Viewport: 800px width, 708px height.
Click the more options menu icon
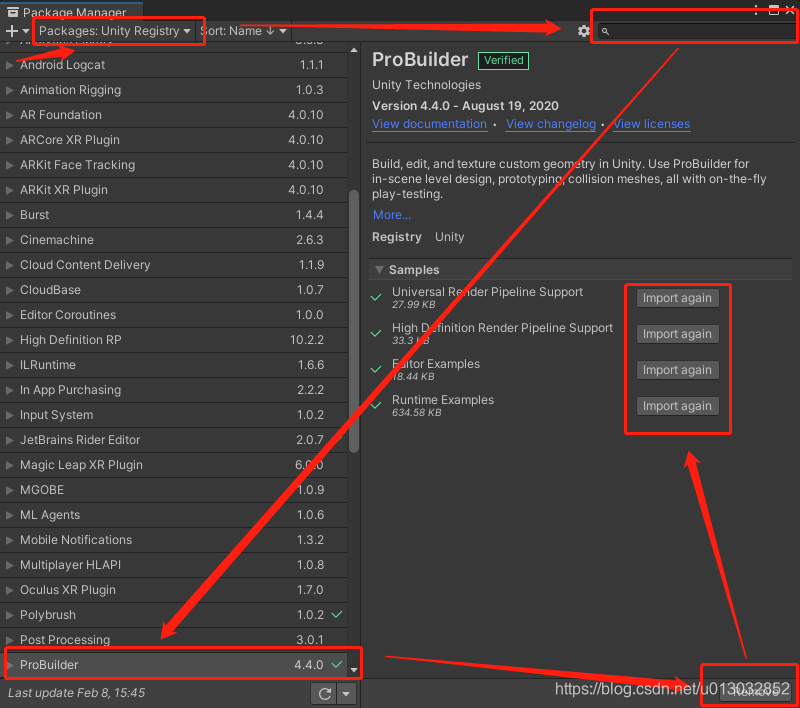pos(757,9)
